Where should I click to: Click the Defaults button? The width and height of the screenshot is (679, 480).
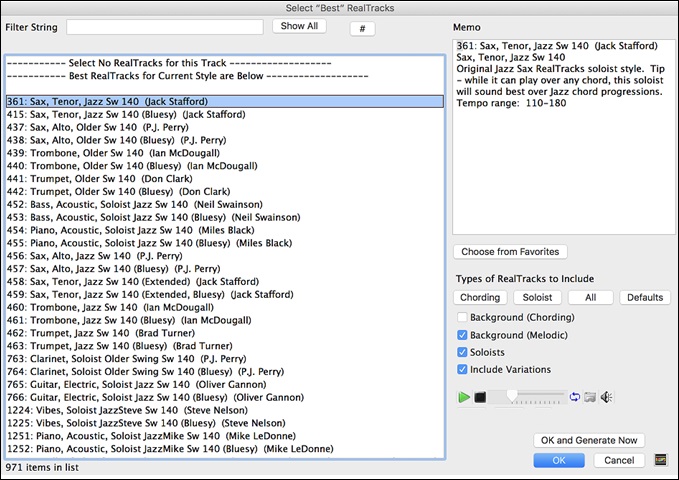tap(645, 297)
